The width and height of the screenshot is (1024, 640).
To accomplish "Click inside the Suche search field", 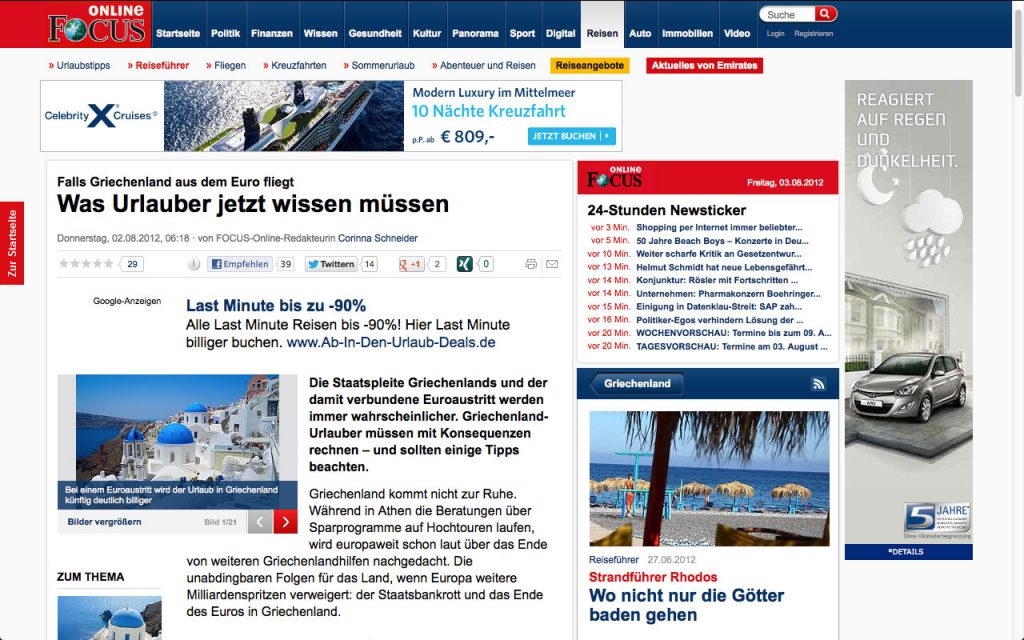I will coord(787,14).
